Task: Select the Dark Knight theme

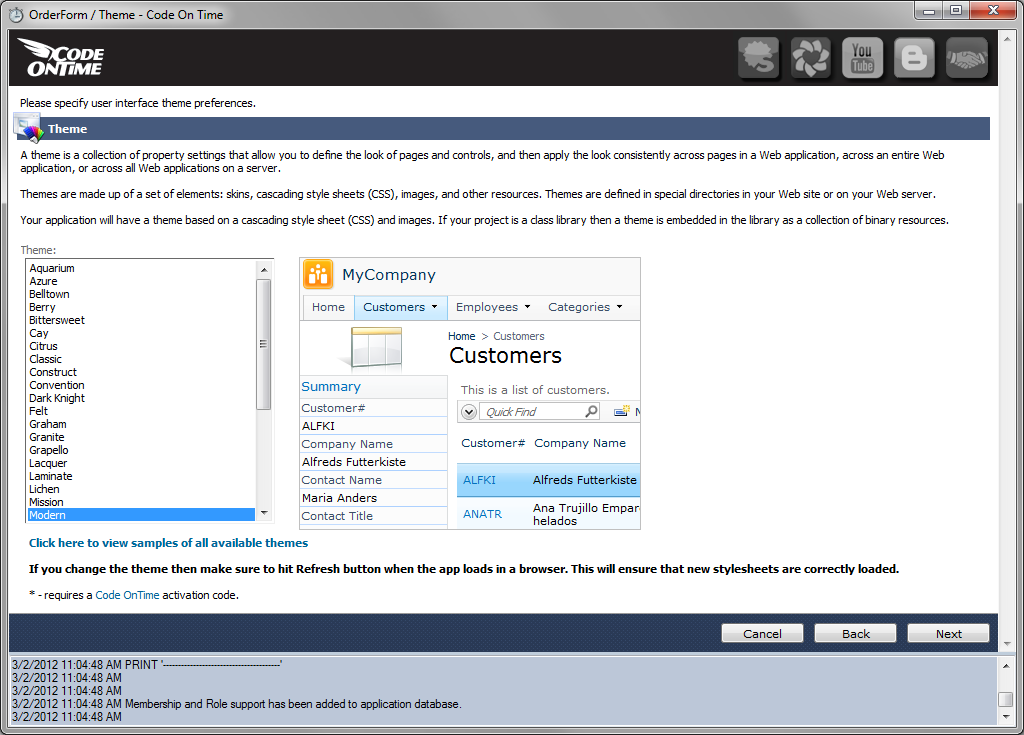Action: point(140,398)
